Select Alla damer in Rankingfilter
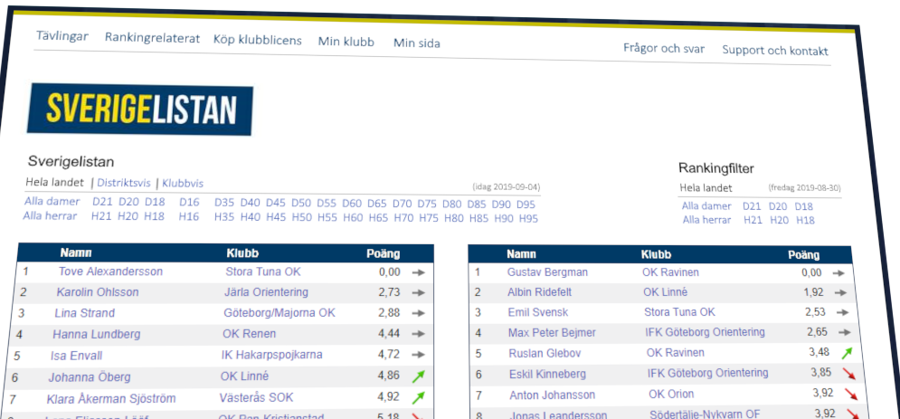 [707, 206]
